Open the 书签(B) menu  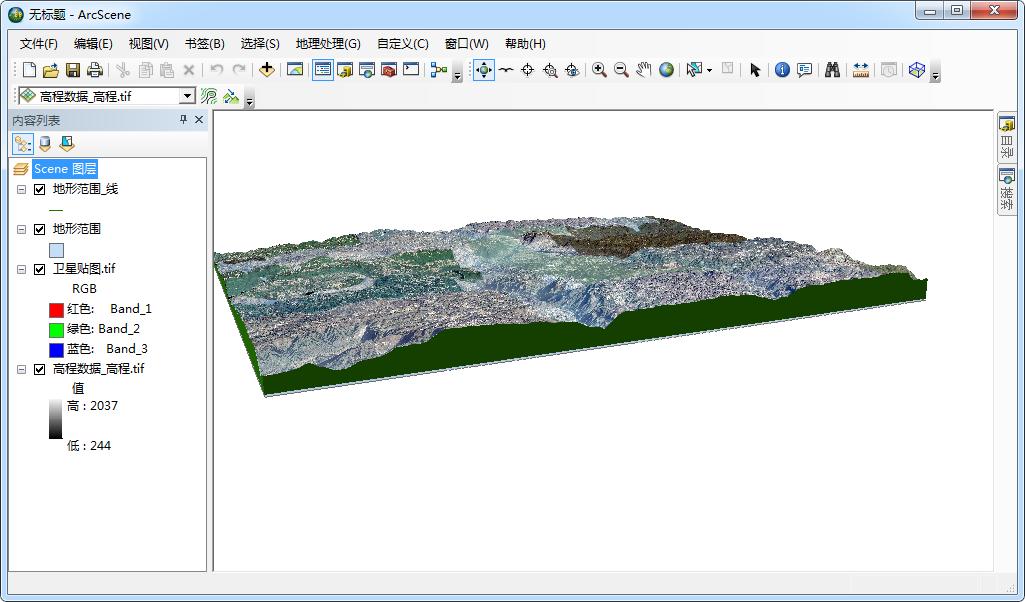click(204, 44)
